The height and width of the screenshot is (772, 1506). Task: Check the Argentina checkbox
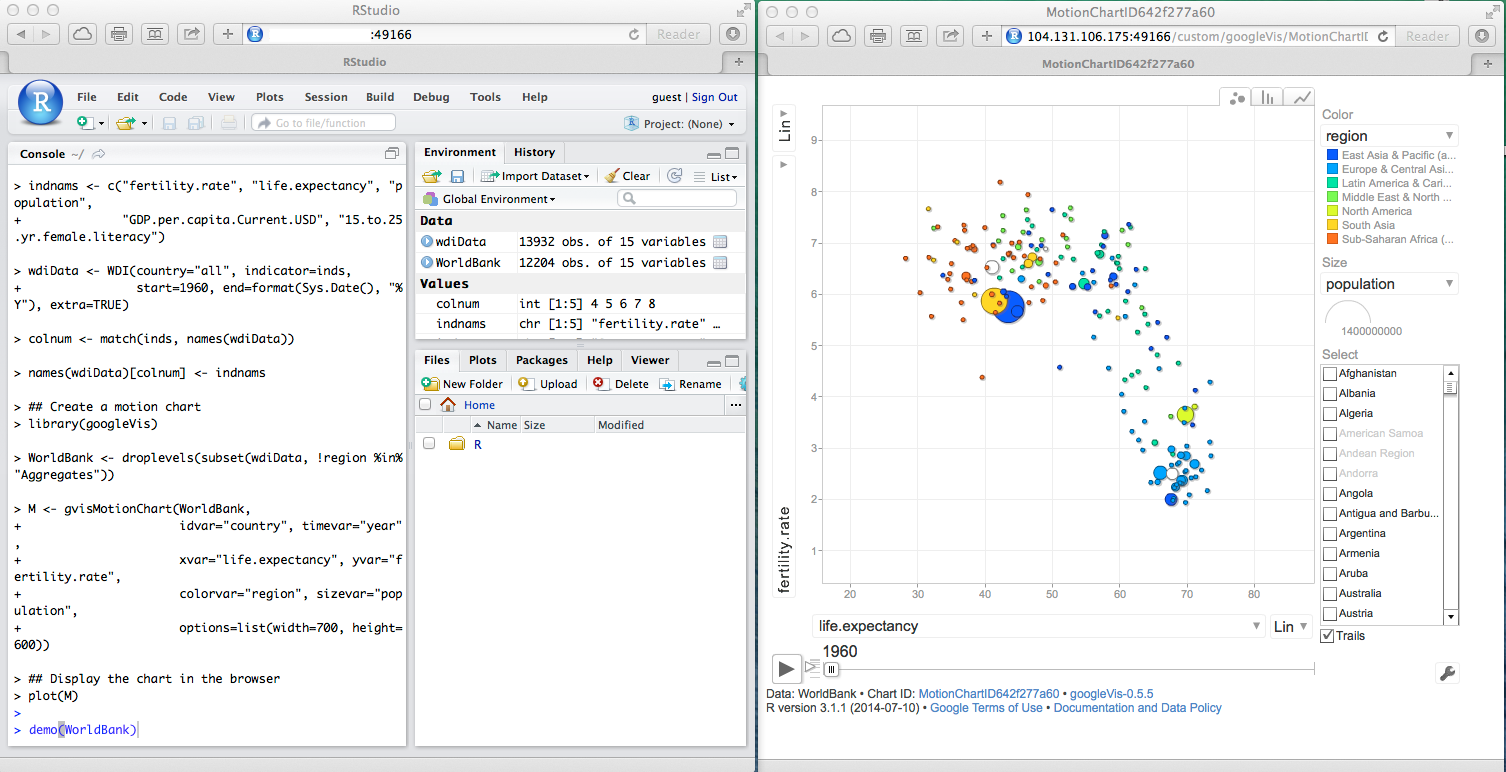coord(1330,533)
